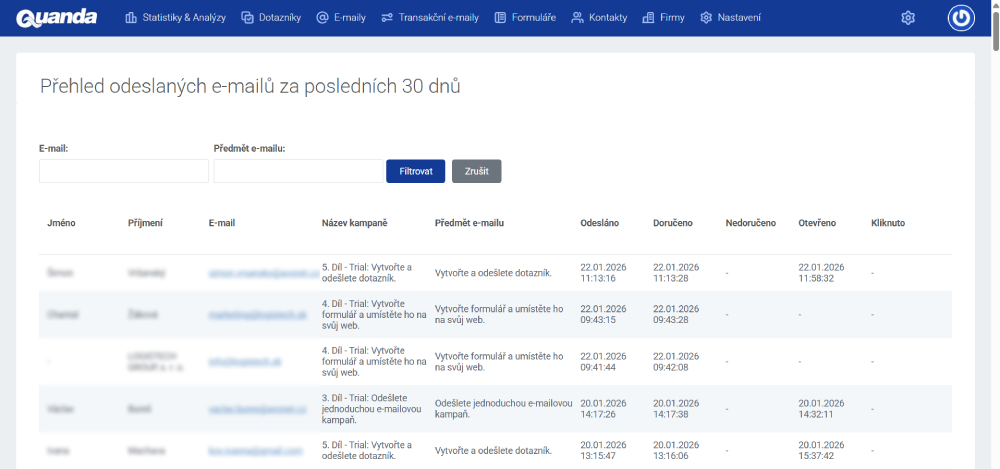Click the Příjmení column header
The width and height of the screenshot is (1000, 469).
pyautogui.click(x=145, y=223)
